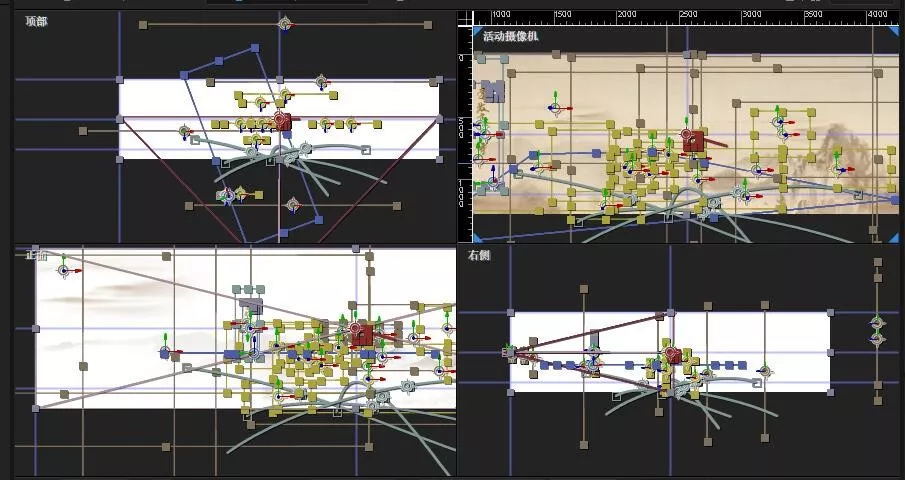This screenshot has width=905, height=480.
Task: Select the red camera box in 顶部 view
Action: point(285,122)
